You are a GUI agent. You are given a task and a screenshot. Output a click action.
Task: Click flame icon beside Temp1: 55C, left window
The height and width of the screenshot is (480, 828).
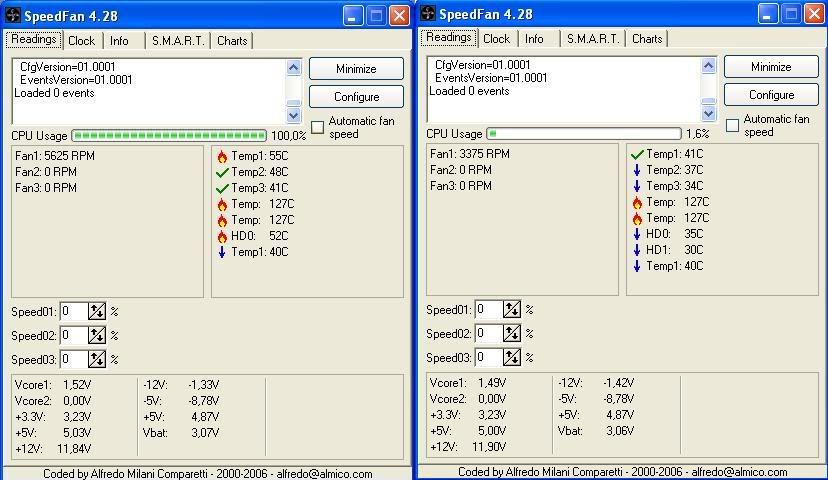coord(222,156)
